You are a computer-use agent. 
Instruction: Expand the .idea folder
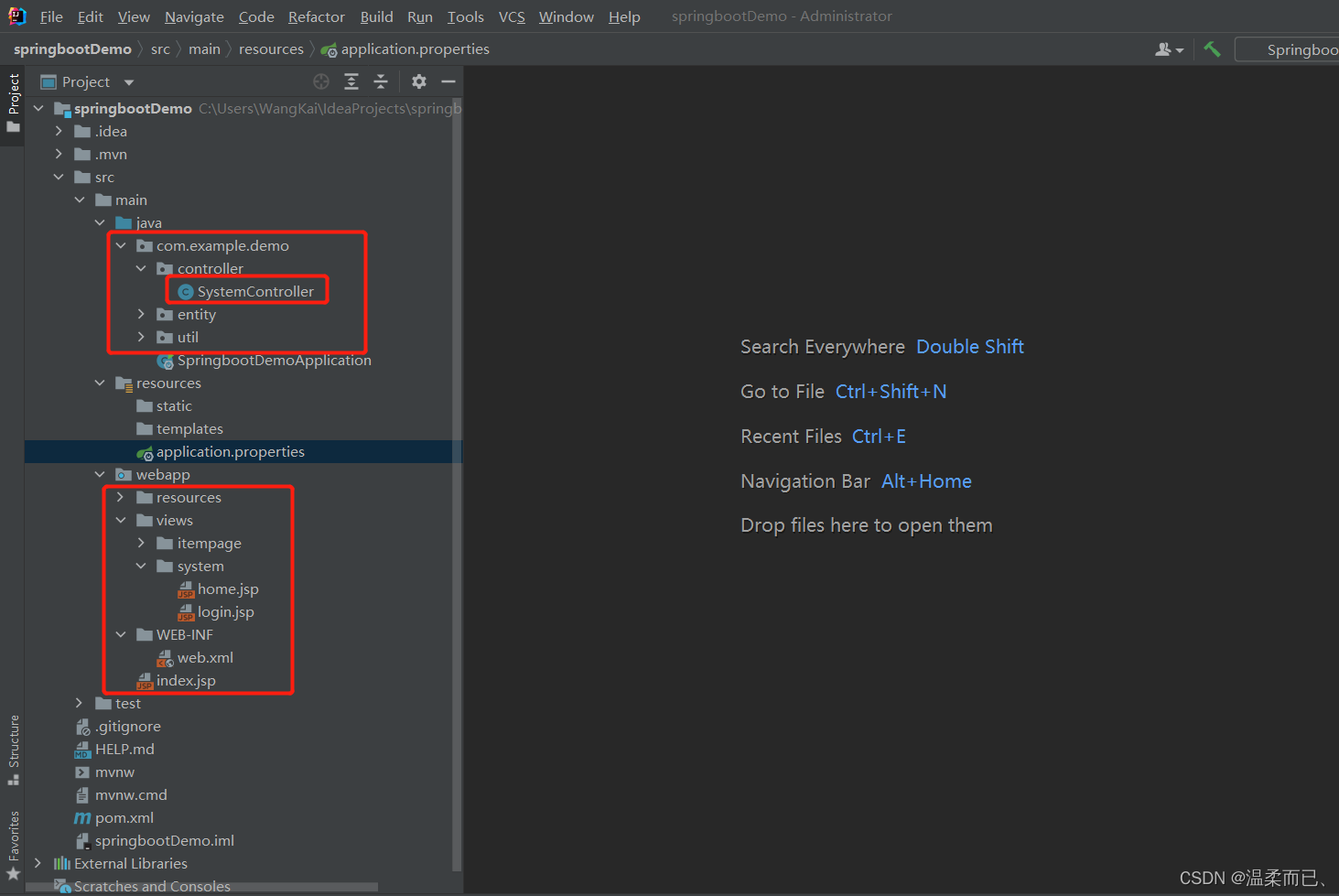click(59, 131)
